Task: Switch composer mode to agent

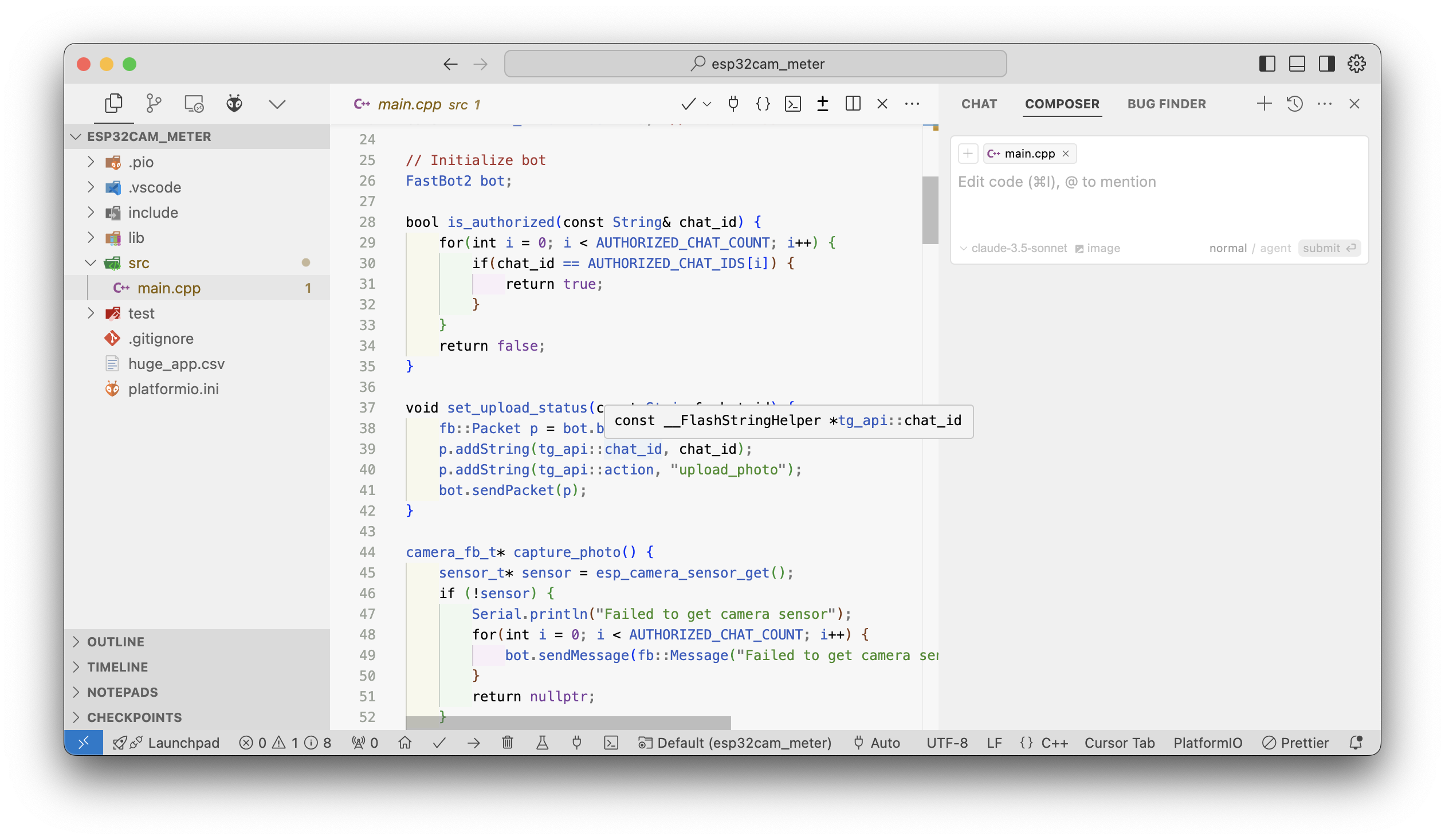Action: pyautogui.click(x=1275, y=248)
